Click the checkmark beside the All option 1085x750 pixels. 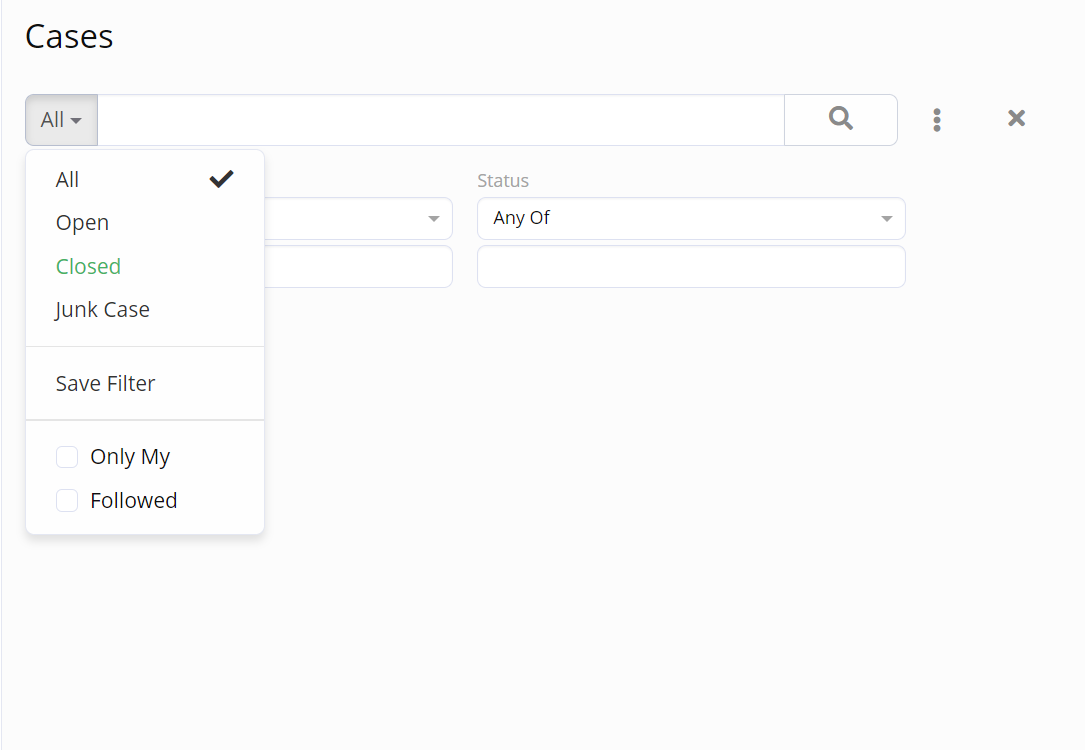click(221, 179)
